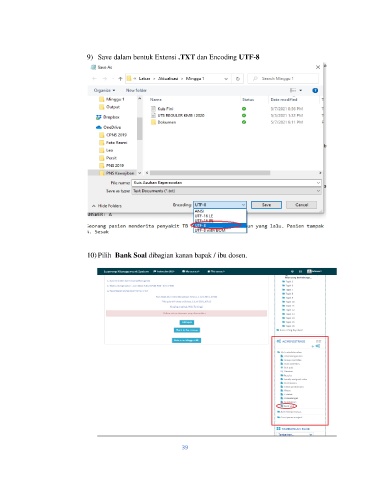
Task: Open the Save as type combo box
Action: 226,191
